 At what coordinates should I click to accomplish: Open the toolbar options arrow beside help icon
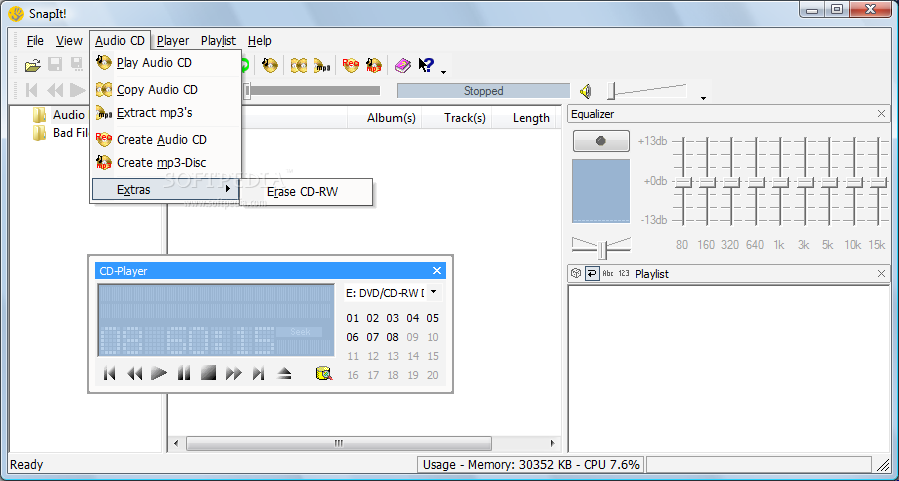click(443, 72)
